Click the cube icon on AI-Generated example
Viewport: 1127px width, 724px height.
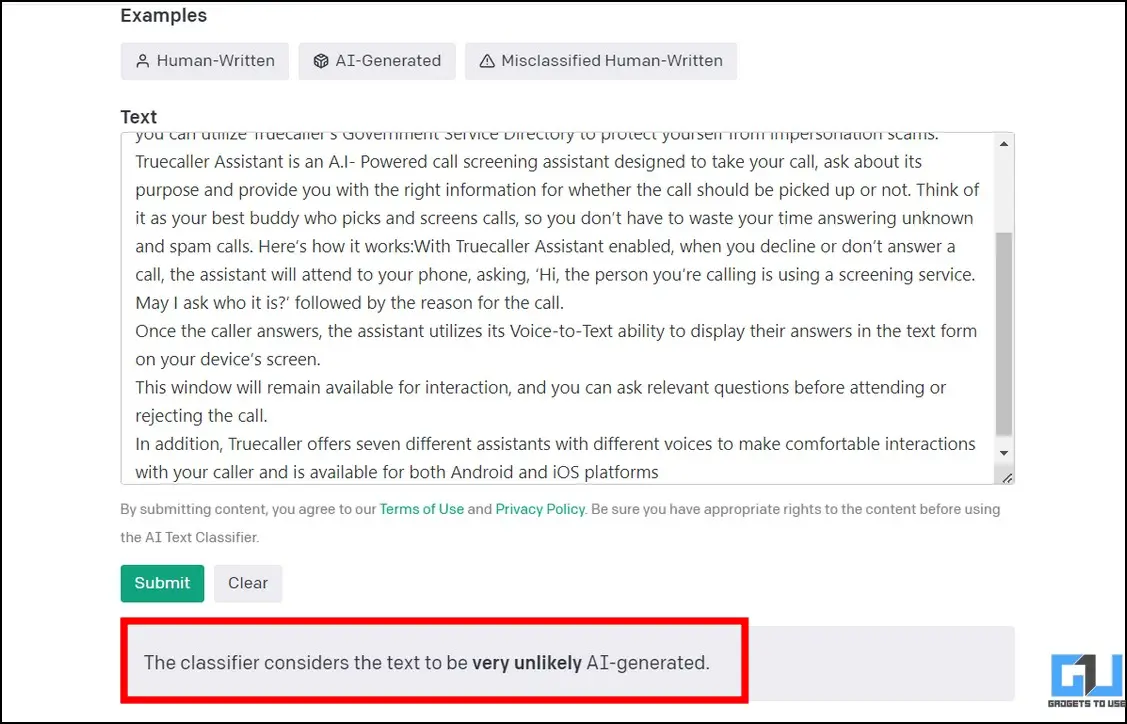[x=321, y=61]
